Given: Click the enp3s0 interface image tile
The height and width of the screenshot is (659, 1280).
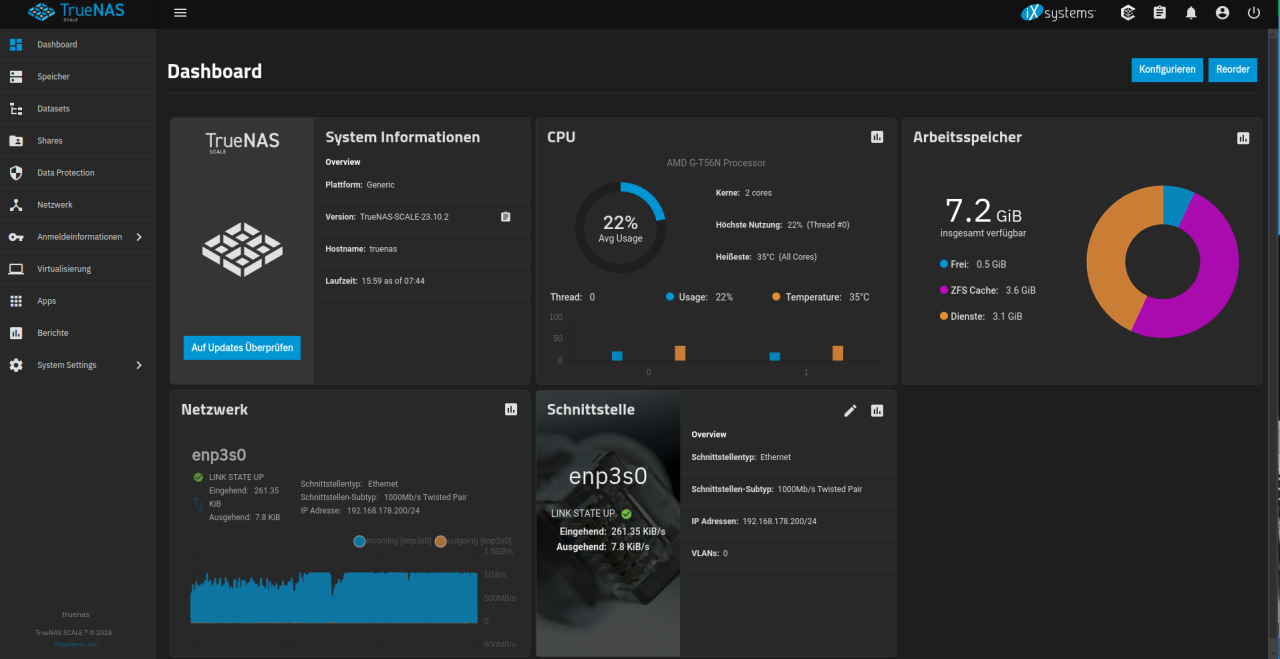Looking at the screenshot, I should [x=608, y=523].
